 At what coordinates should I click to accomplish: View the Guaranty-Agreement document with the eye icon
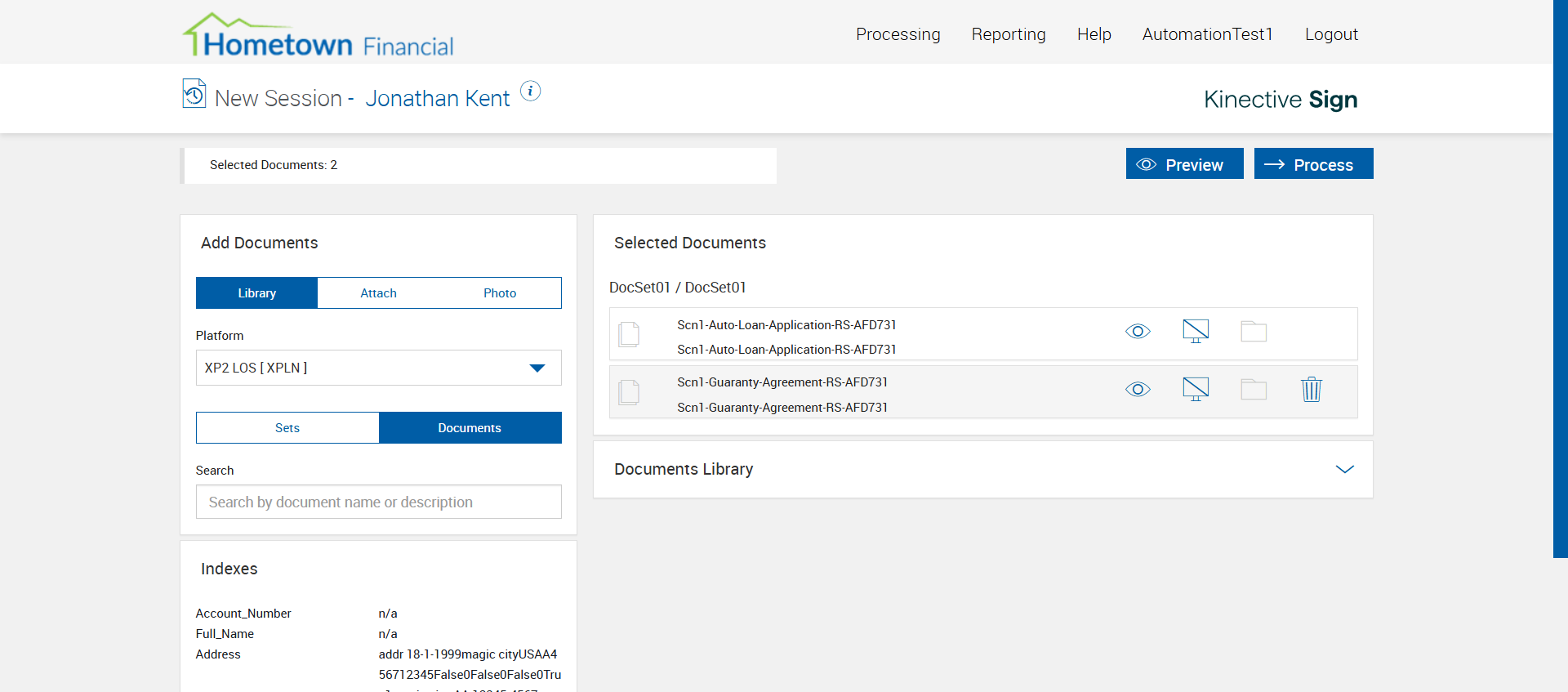pyautogui.click(x=1138, y=389)
